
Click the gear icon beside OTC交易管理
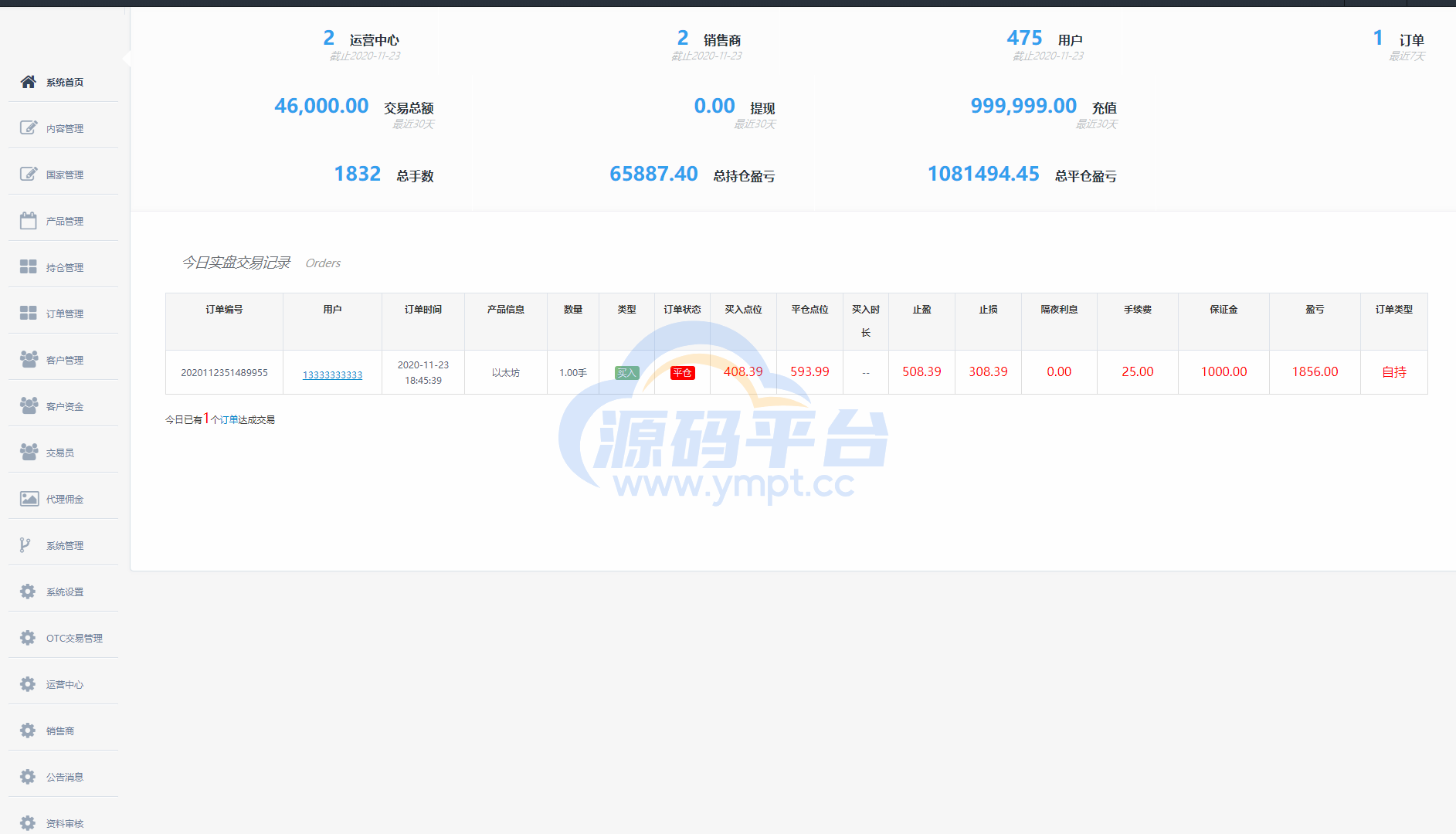coord(28,638)
